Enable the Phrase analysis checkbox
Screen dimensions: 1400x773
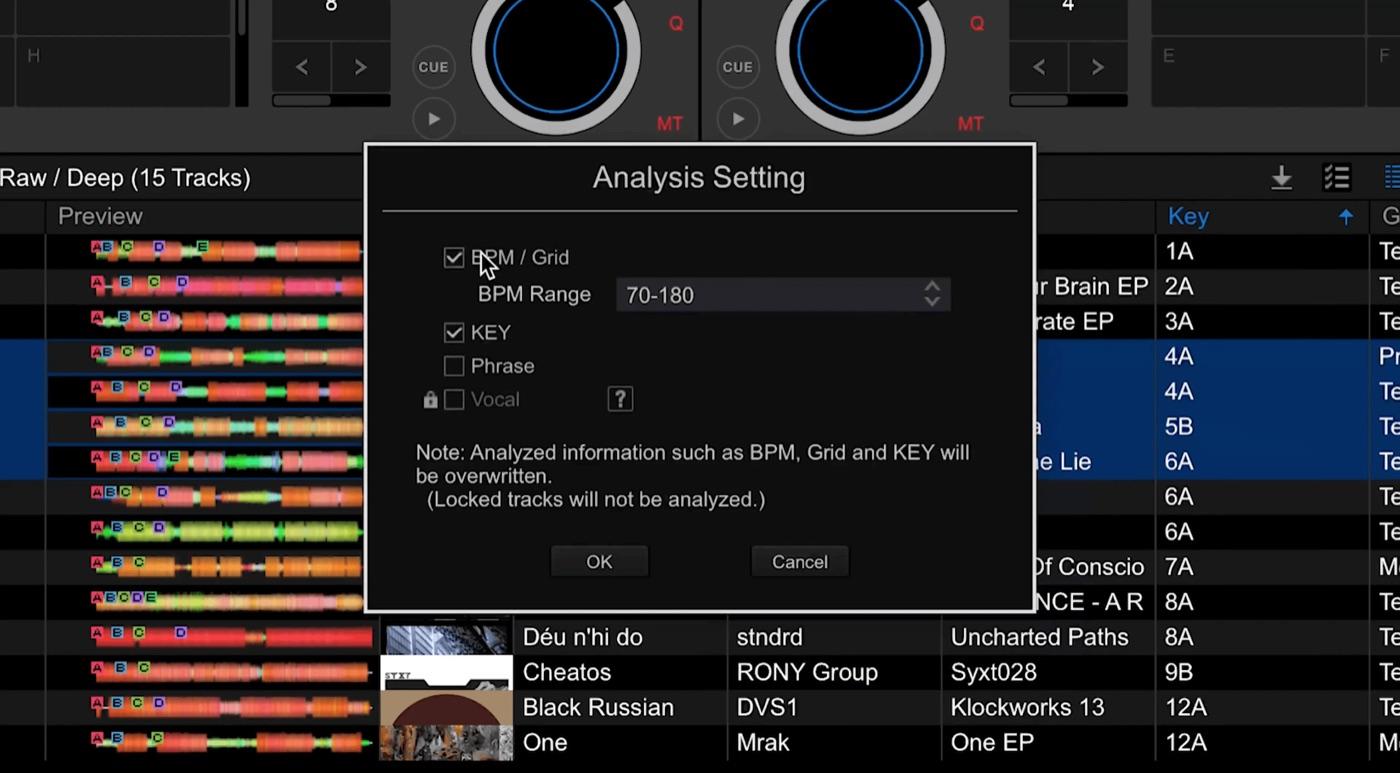[x=454, y=366]
